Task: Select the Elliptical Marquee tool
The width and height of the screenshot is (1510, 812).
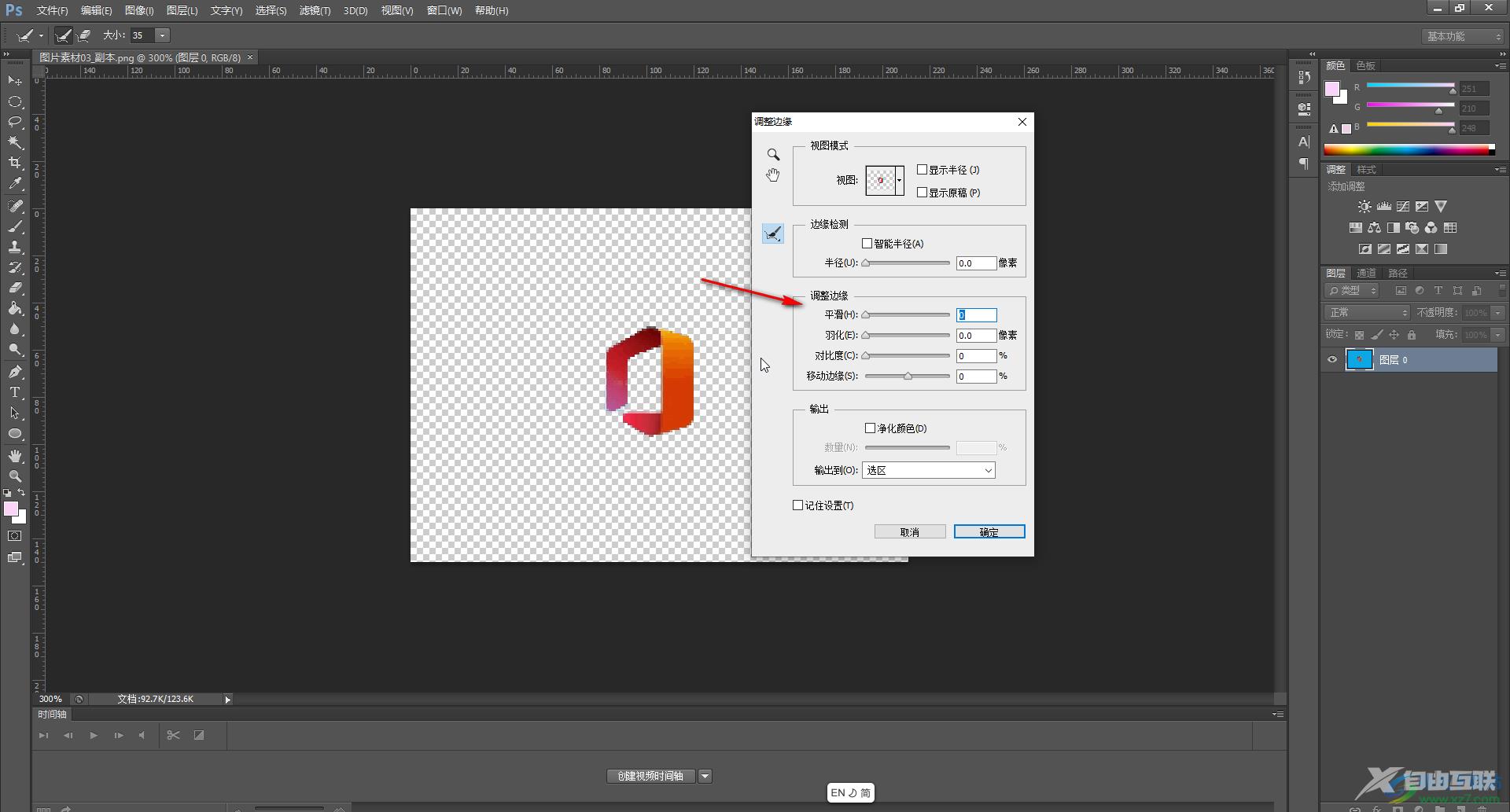Action: (15, 101)
